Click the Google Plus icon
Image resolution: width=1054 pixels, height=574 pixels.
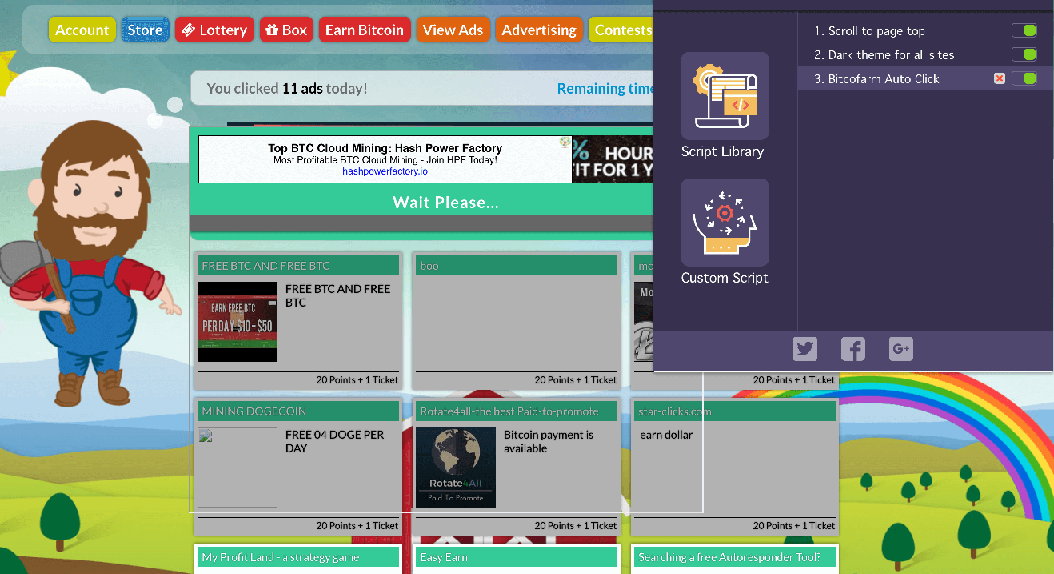[x=901, y=349]
